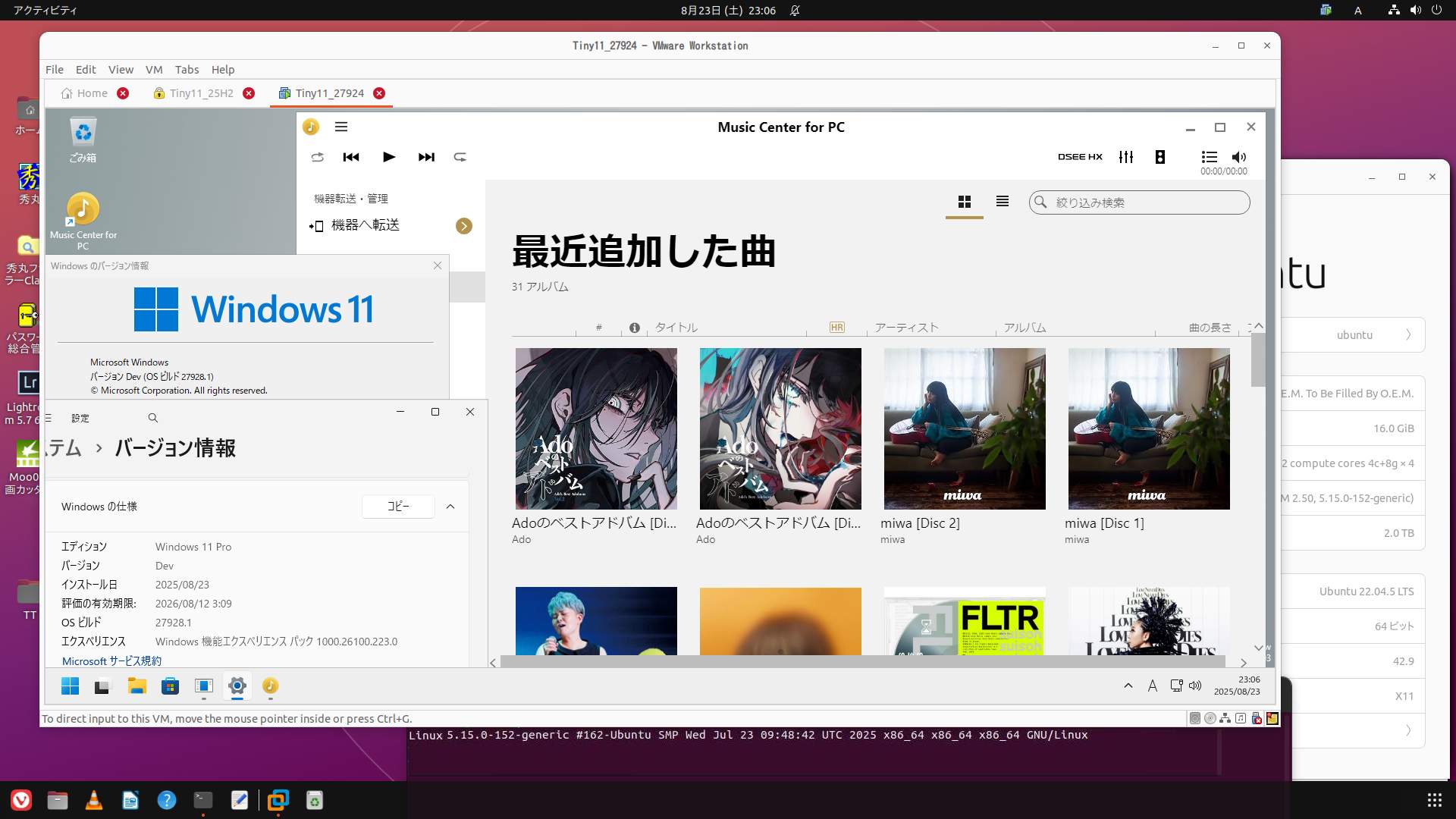Image resolution: width=1456 pixels, height=819 pixels.
Task: Open Music Center from Windows taskbar
Action: (x=270, y=686)
